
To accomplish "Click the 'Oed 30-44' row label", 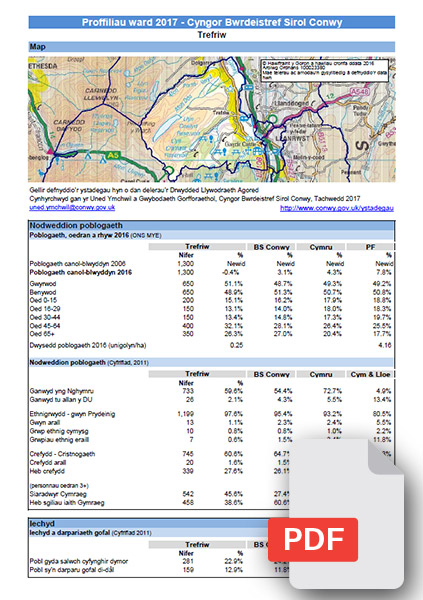I will [45, 317].
